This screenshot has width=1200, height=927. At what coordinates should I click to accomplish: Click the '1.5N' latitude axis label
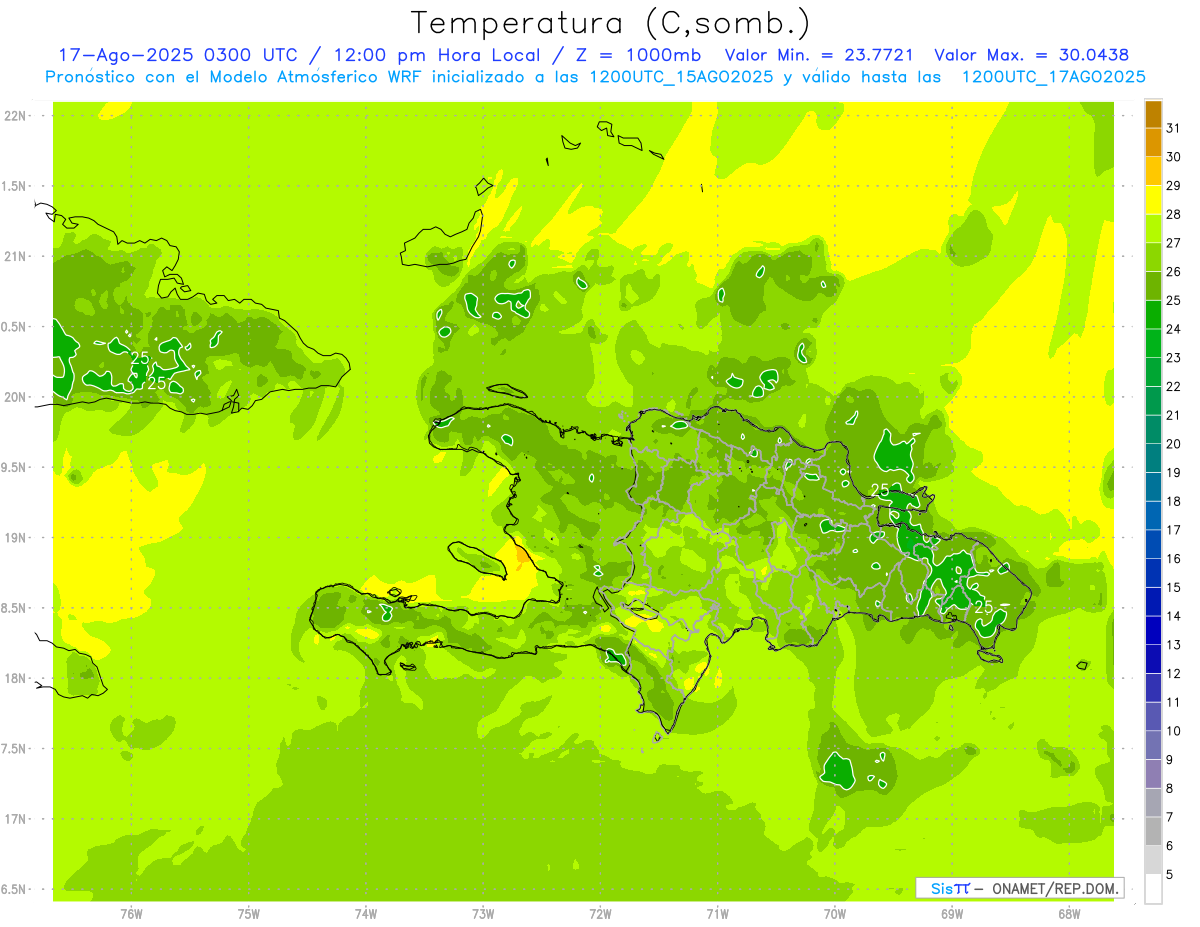tap(16, 186)
